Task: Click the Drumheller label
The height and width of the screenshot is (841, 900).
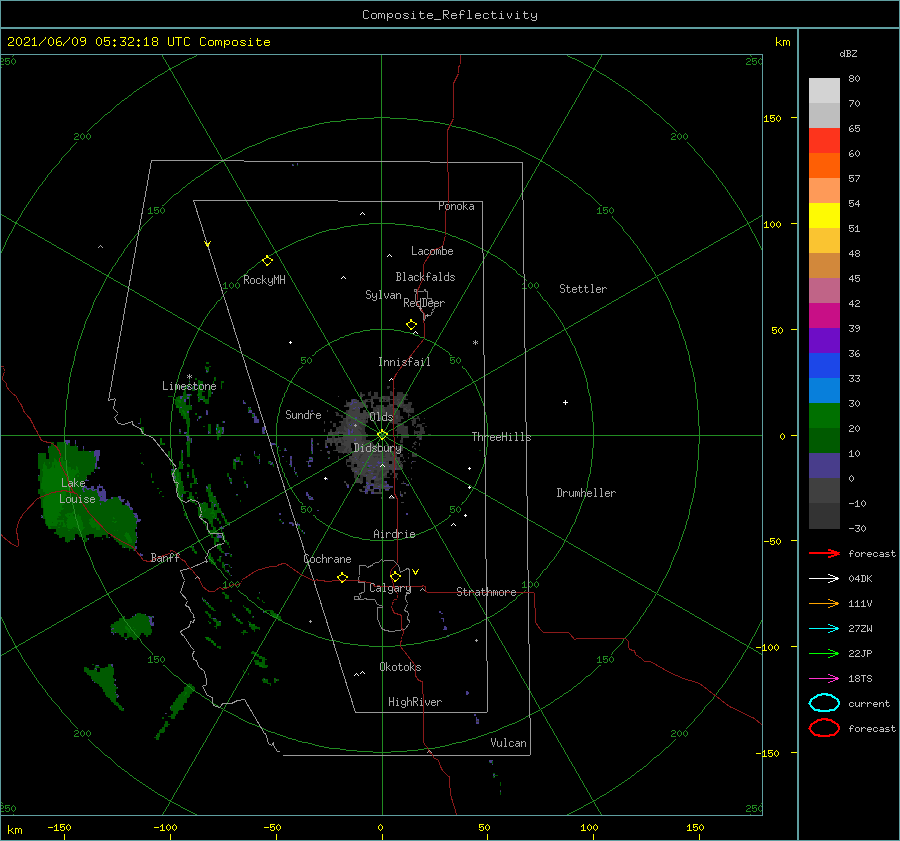Action: pos(586,493)
